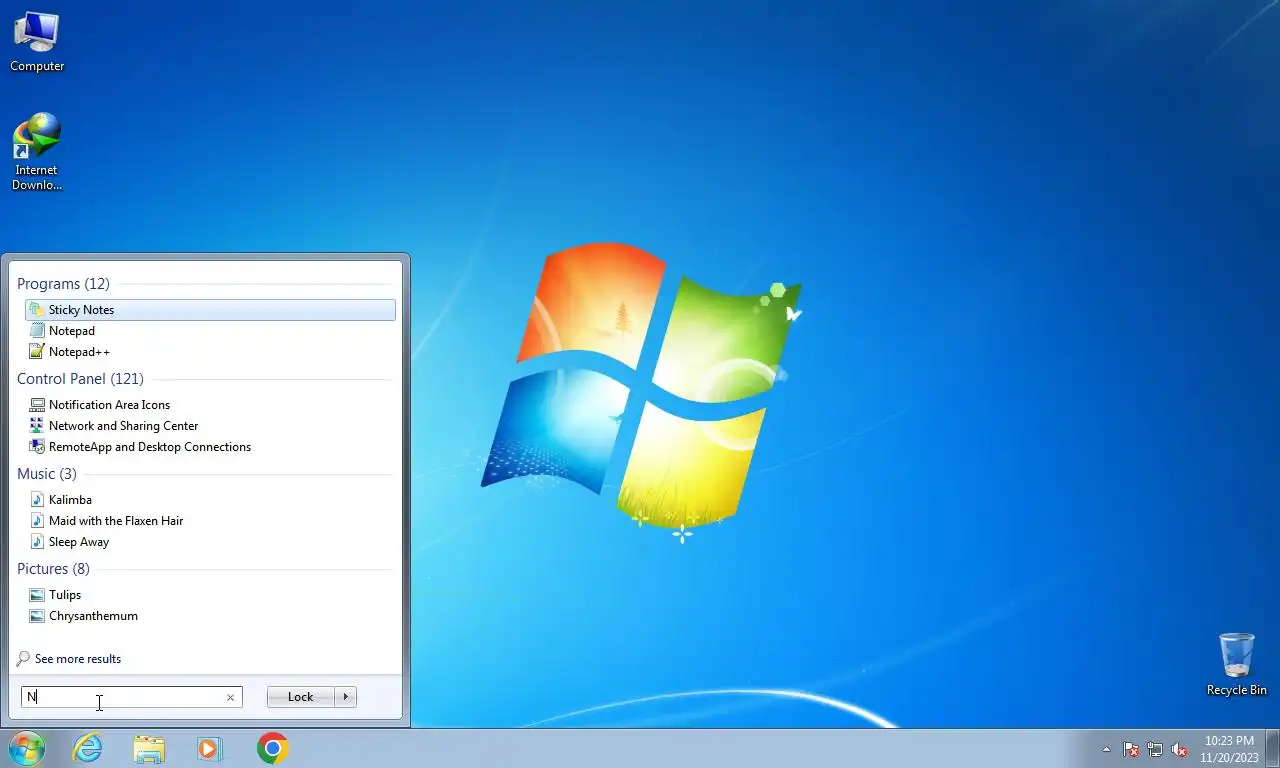Open Network and Sharing Center
Screen dimensions: 1280x768
pyautogui.click(x=210, y=426)
